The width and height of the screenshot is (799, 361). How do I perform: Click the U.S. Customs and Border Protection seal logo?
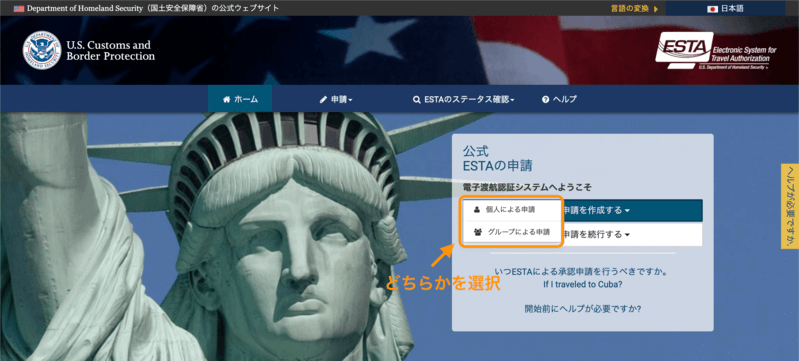pos(42,50)
